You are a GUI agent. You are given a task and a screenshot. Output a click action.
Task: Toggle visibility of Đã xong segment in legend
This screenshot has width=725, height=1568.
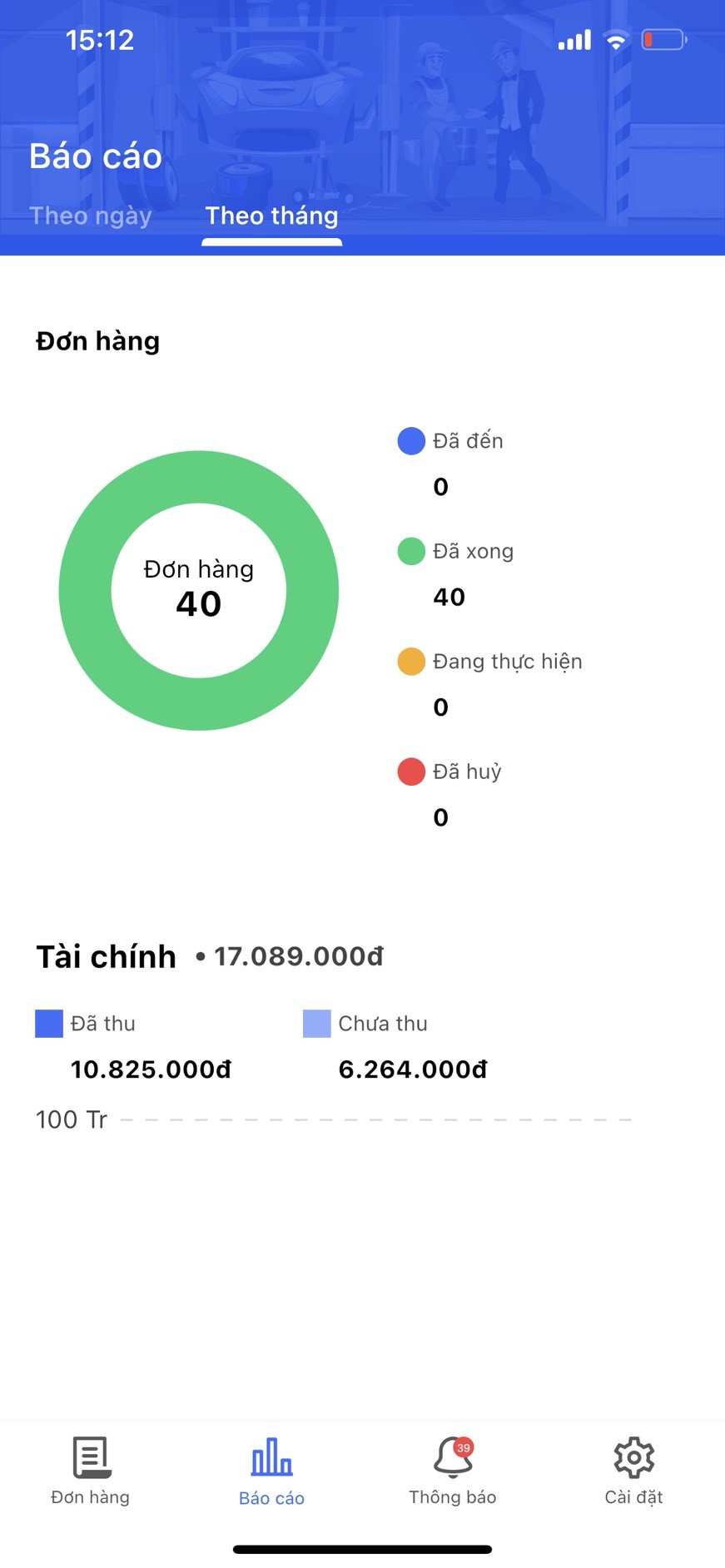click(471, 551)
